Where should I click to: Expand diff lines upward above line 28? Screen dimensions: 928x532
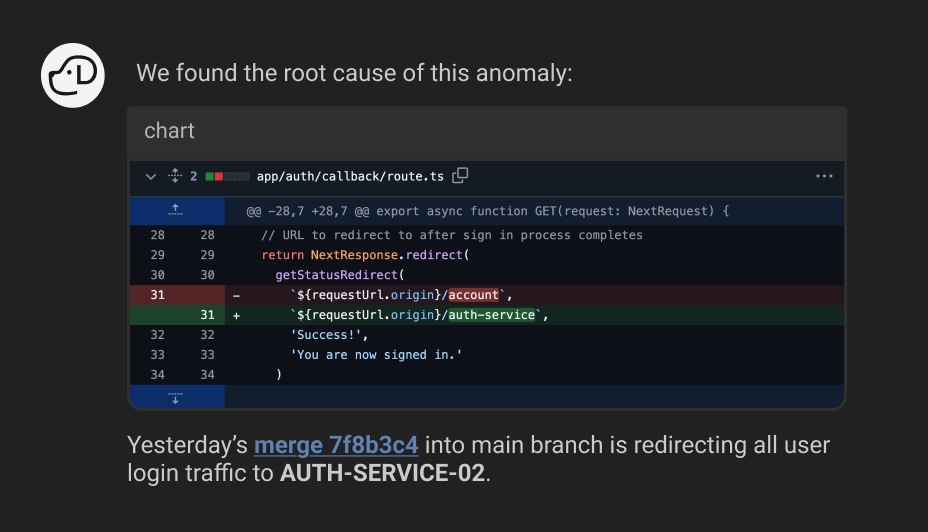tap(176, 210)
